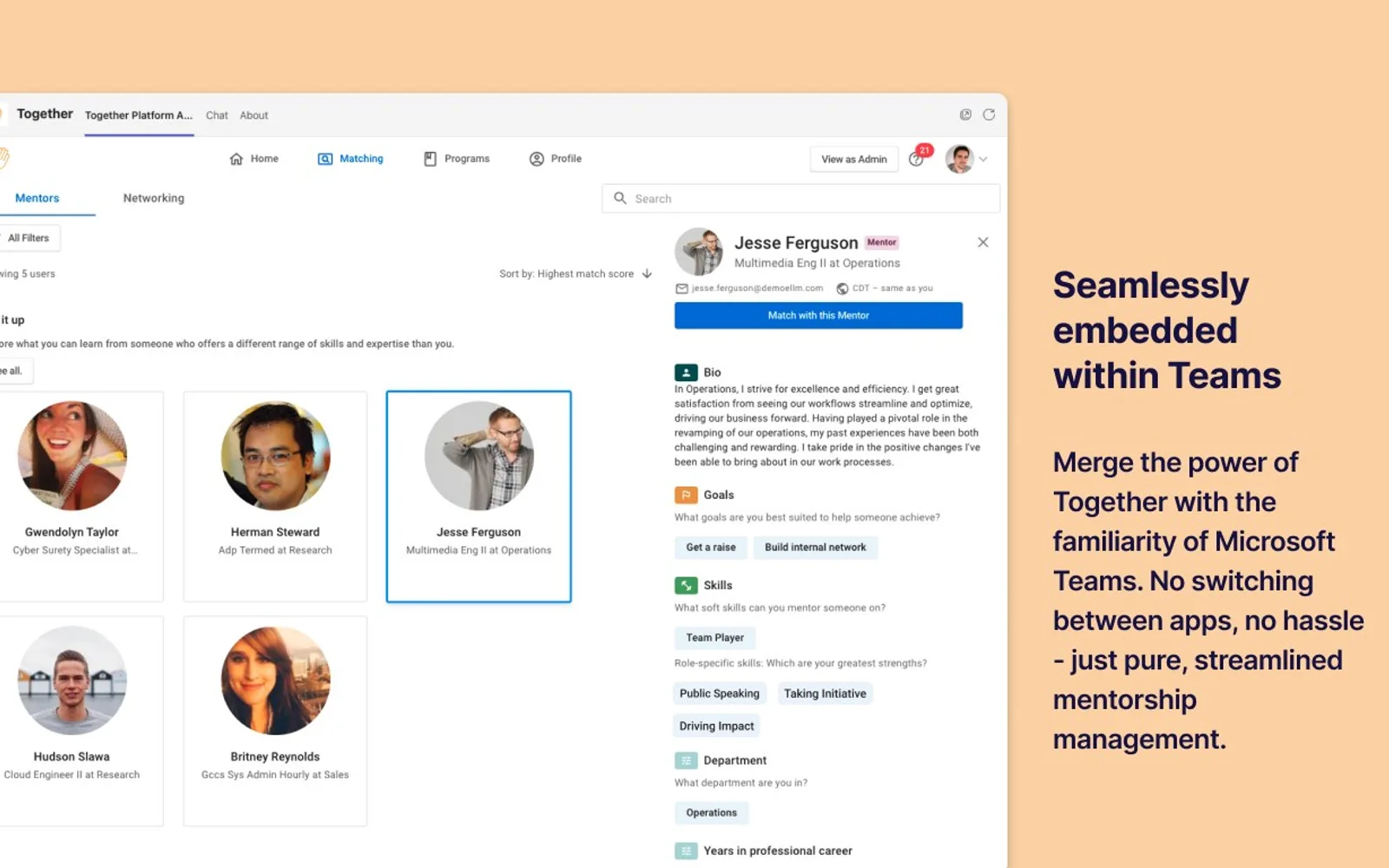Click the Years in professional career icon
This screenshot has width=1389, height=868.
686,851
